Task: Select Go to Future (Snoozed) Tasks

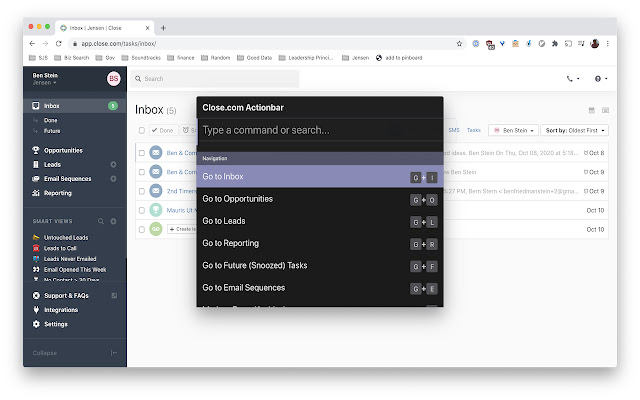Action: (320, 266)
